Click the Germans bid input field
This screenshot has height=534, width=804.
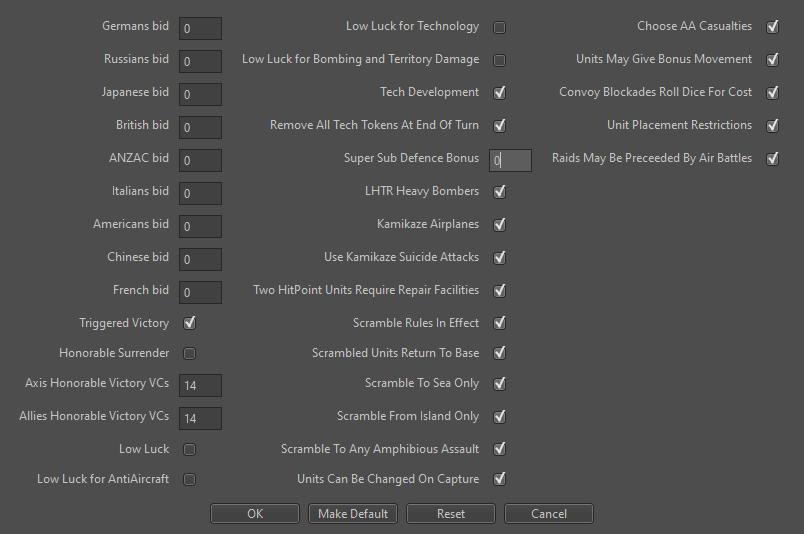click(201, 28)
